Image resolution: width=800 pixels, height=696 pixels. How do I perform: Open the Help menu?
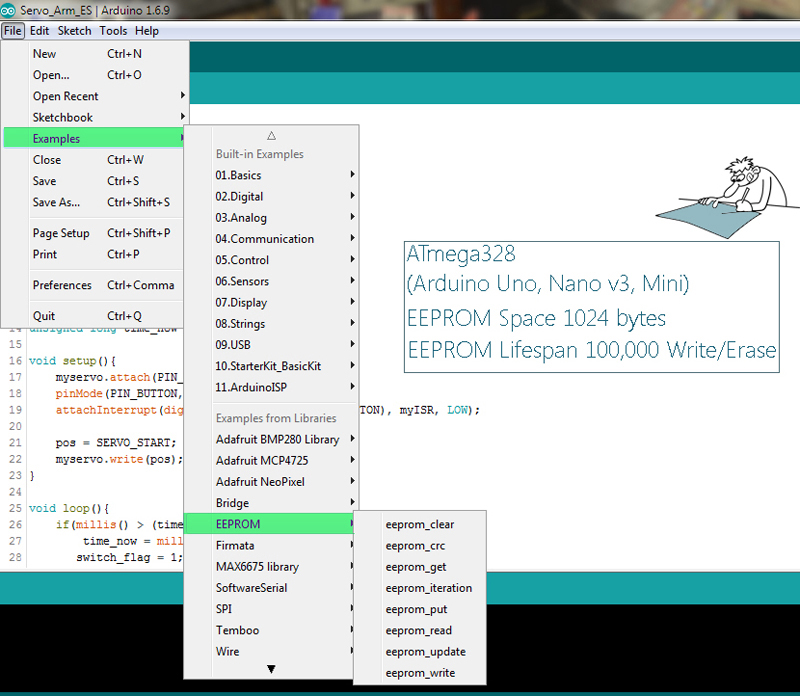147,30
